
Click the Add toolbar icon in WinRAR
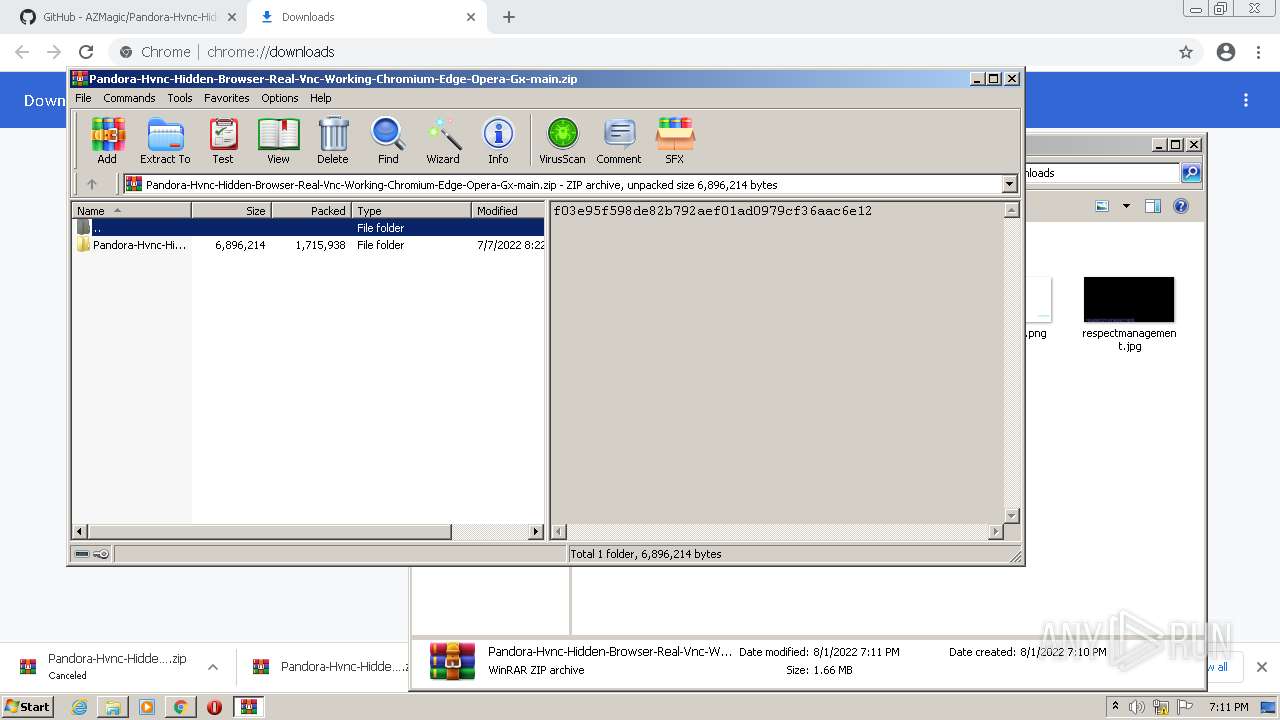[107, 141]
